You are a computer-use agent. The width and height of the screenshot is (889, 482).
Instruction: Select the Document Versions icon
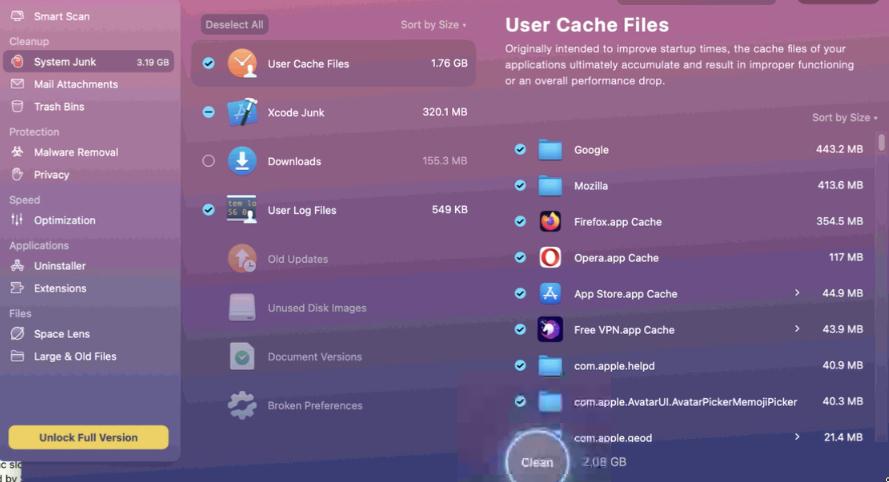(242, 356)
